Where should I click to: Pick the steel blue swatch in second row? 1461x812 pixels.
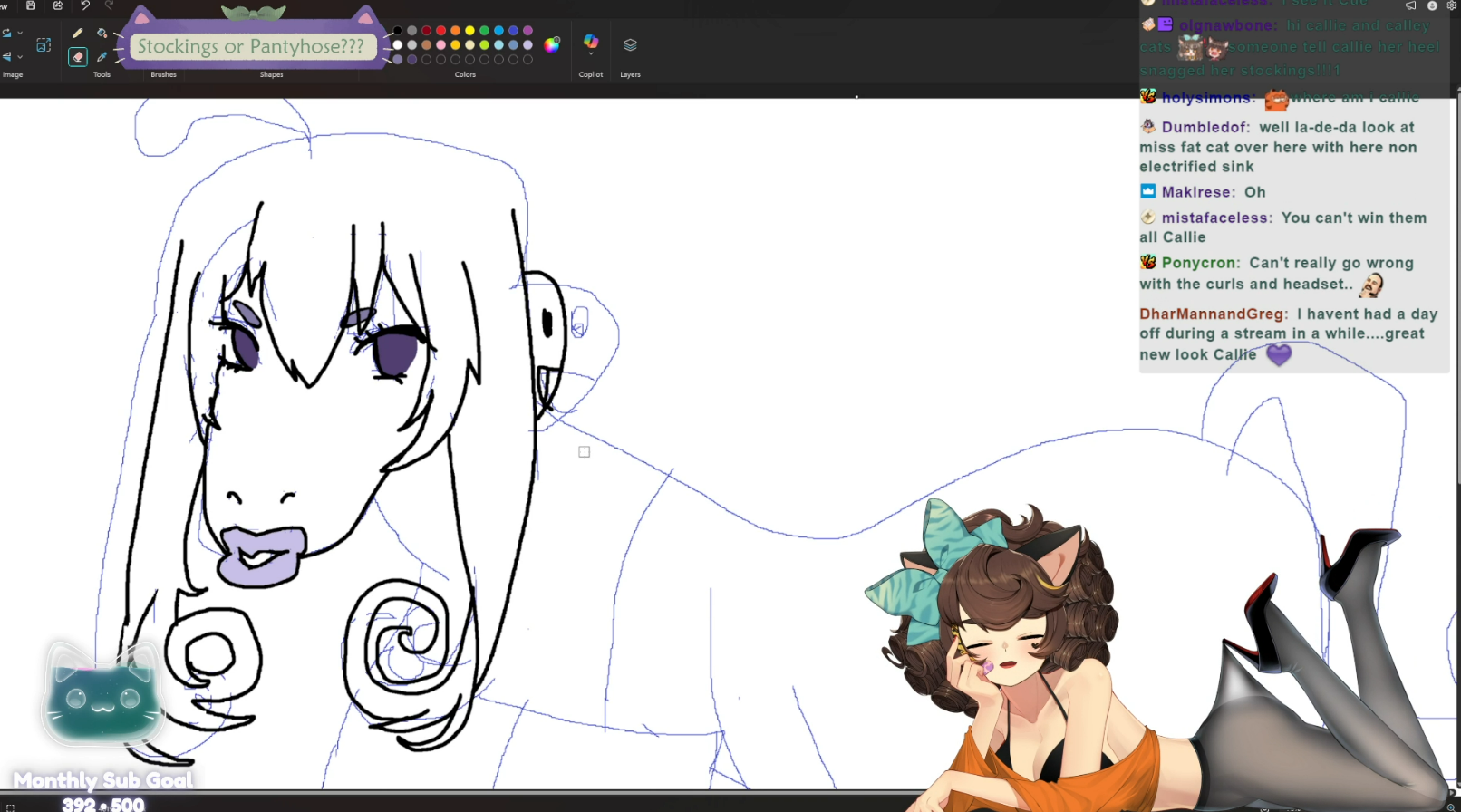[514, 45]
